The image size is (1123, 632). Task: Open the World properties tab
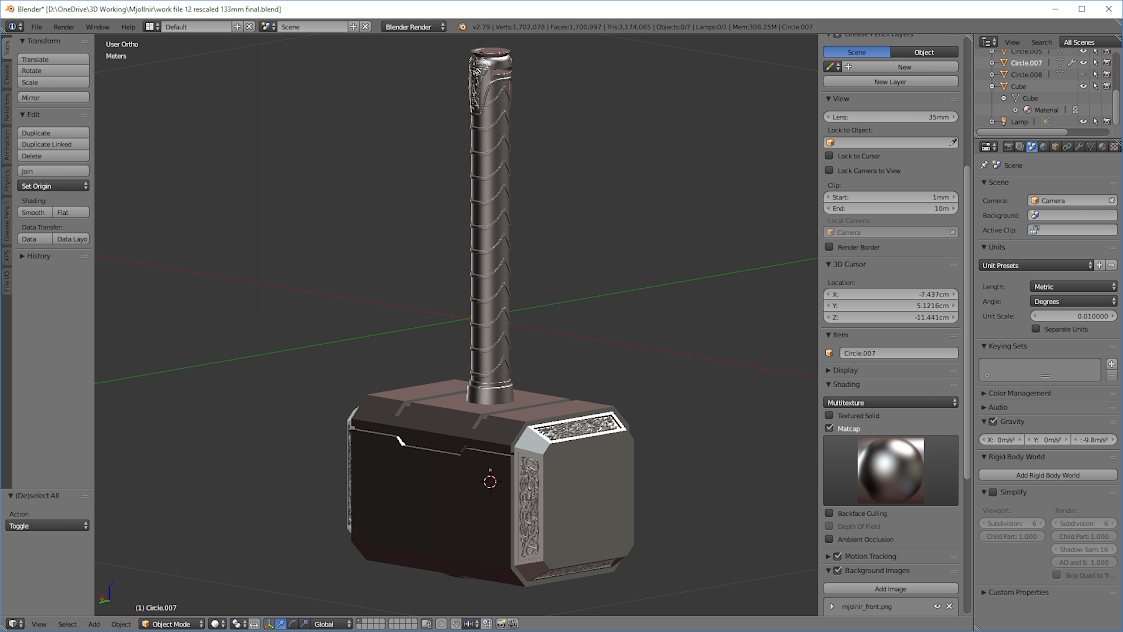pyautogui.click(x=1044, y=146)
